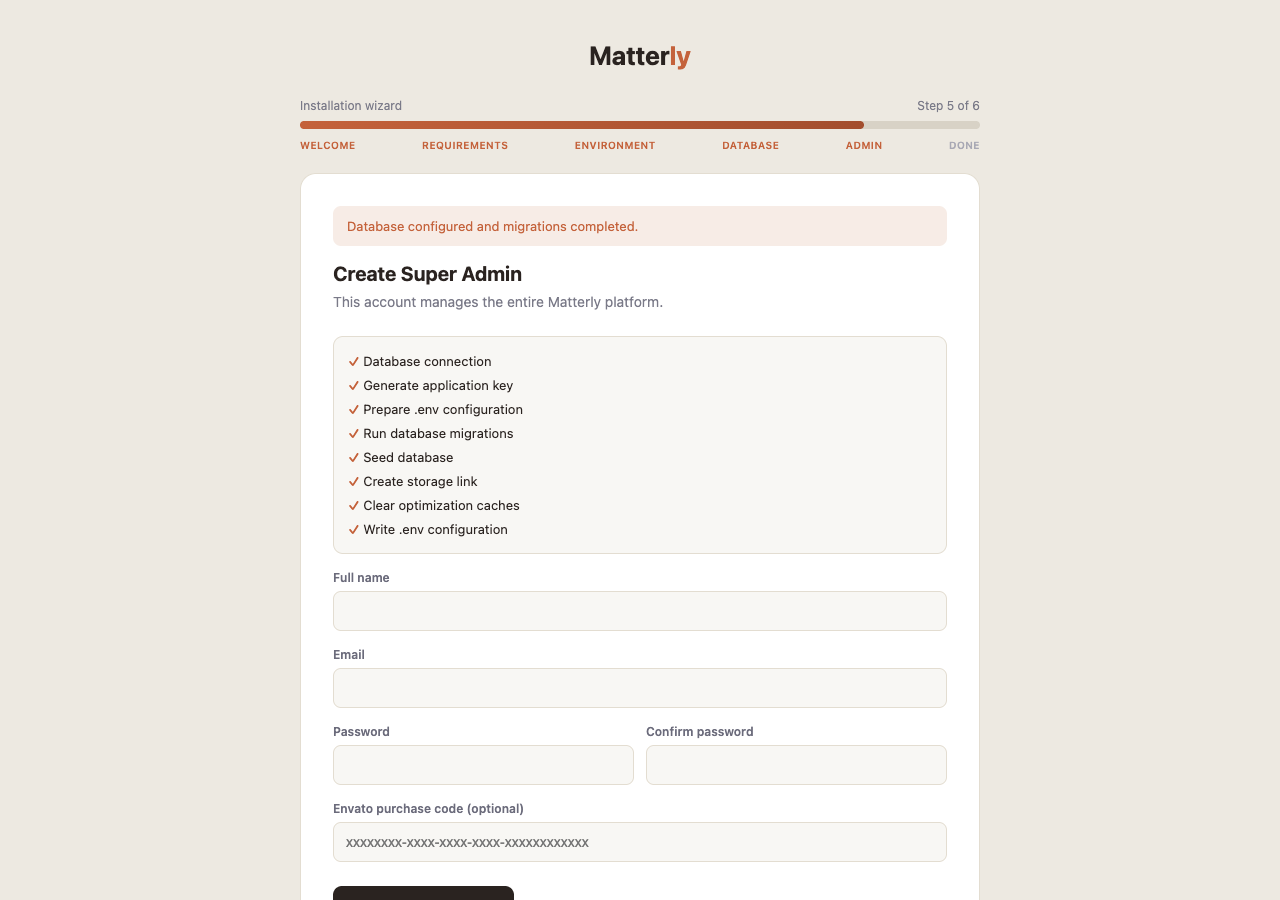The height and width of the screenshot is (900, 1280).
Task: Open the Database step label
Action: coord(750,146)
